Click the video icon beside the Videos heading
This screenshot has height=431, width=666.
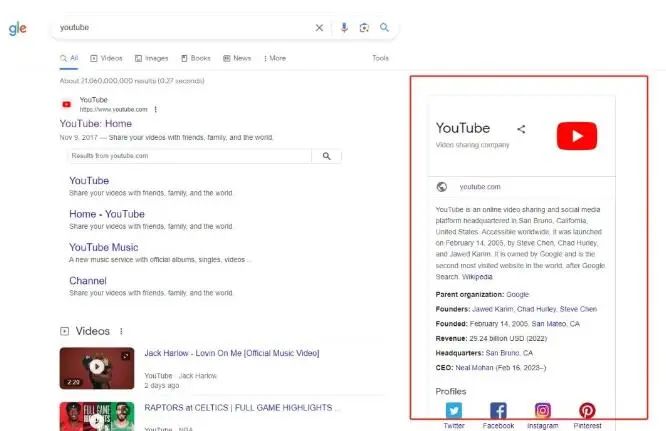(65, 331)
